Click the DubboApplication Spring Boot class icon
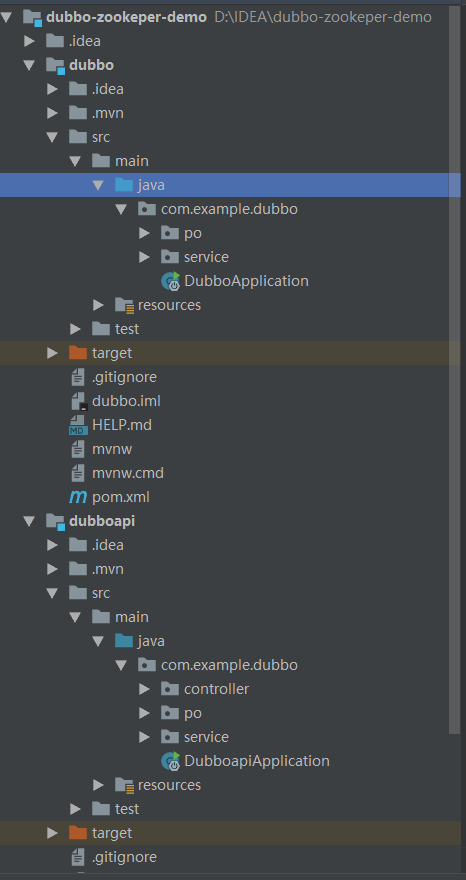Image resolution: width=466 pixels, height=880 pixels. click(x=170, y=281)
